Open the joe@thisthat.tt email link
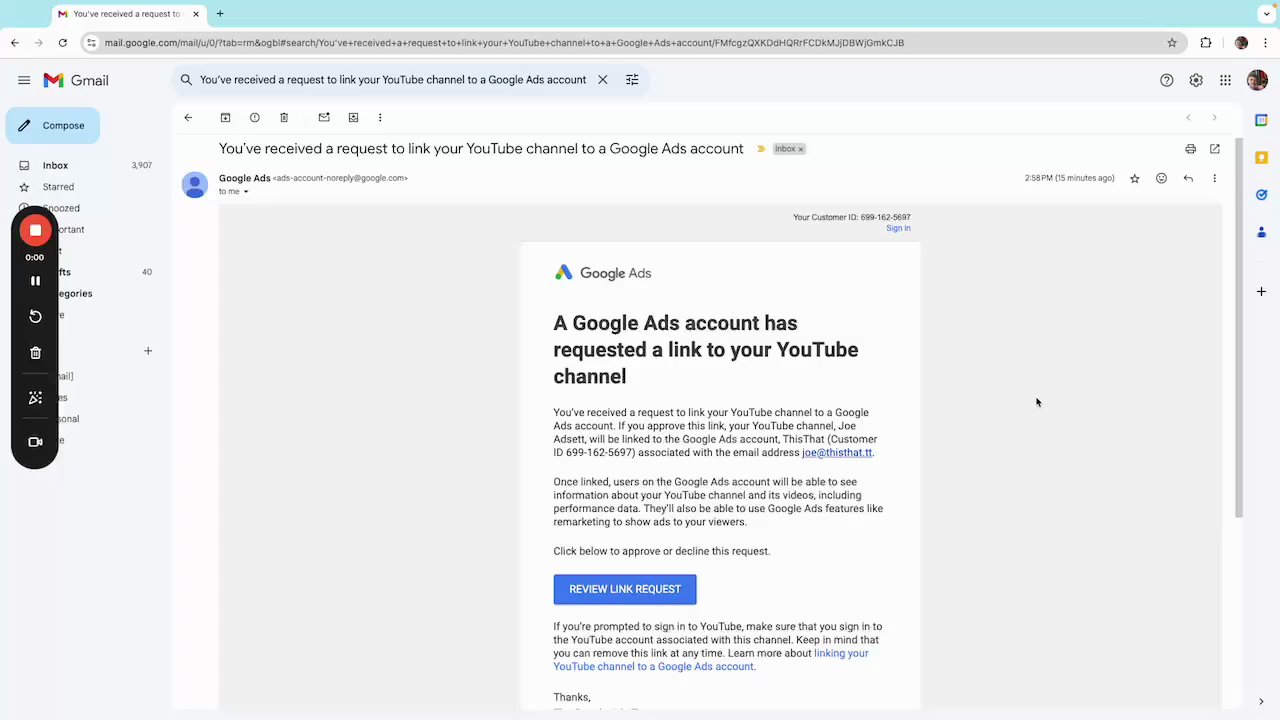Image resolution: width=1280 pixels, height=720 pixels. point(837,453)
